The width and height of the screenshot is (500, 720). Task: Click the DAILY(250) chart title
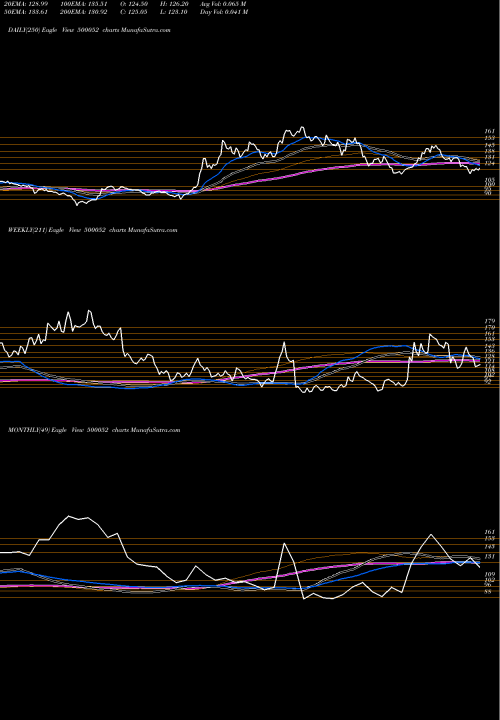tap(89, 30)
